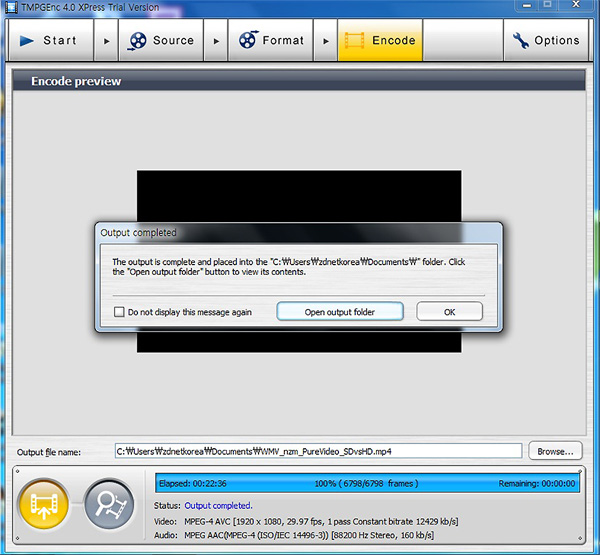The height and width of the screenshot is (555, 600).
Task: Click arrow between Source and Format
Action: click(216, 41)
